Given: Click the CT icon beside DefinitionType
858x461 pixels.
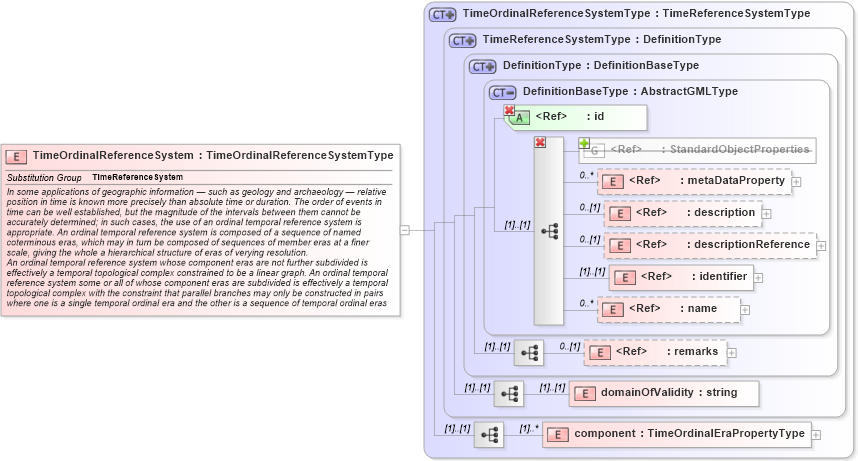Looking at the screenshot, I should point(483,67).
